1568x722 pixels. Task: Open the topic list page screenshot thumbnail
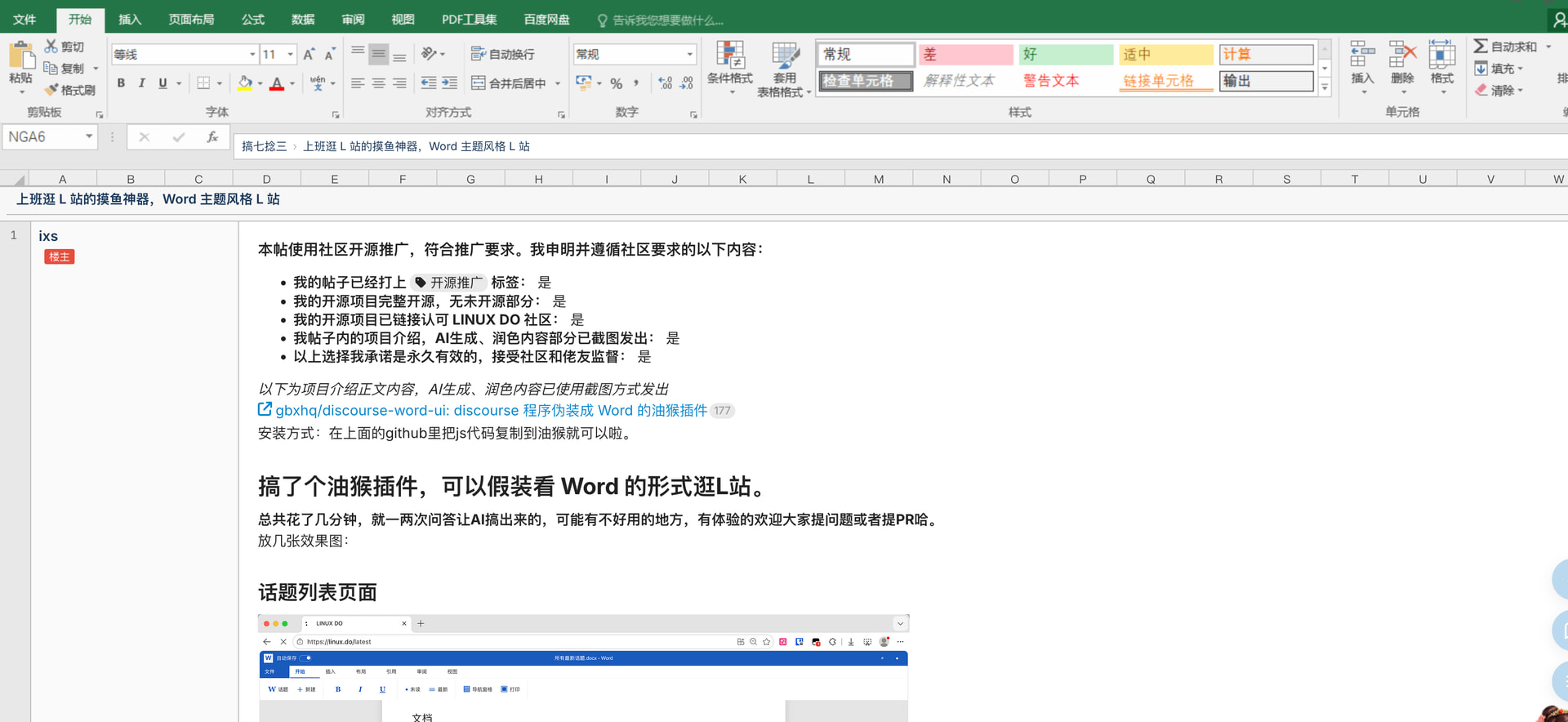(x=583, y=668)
